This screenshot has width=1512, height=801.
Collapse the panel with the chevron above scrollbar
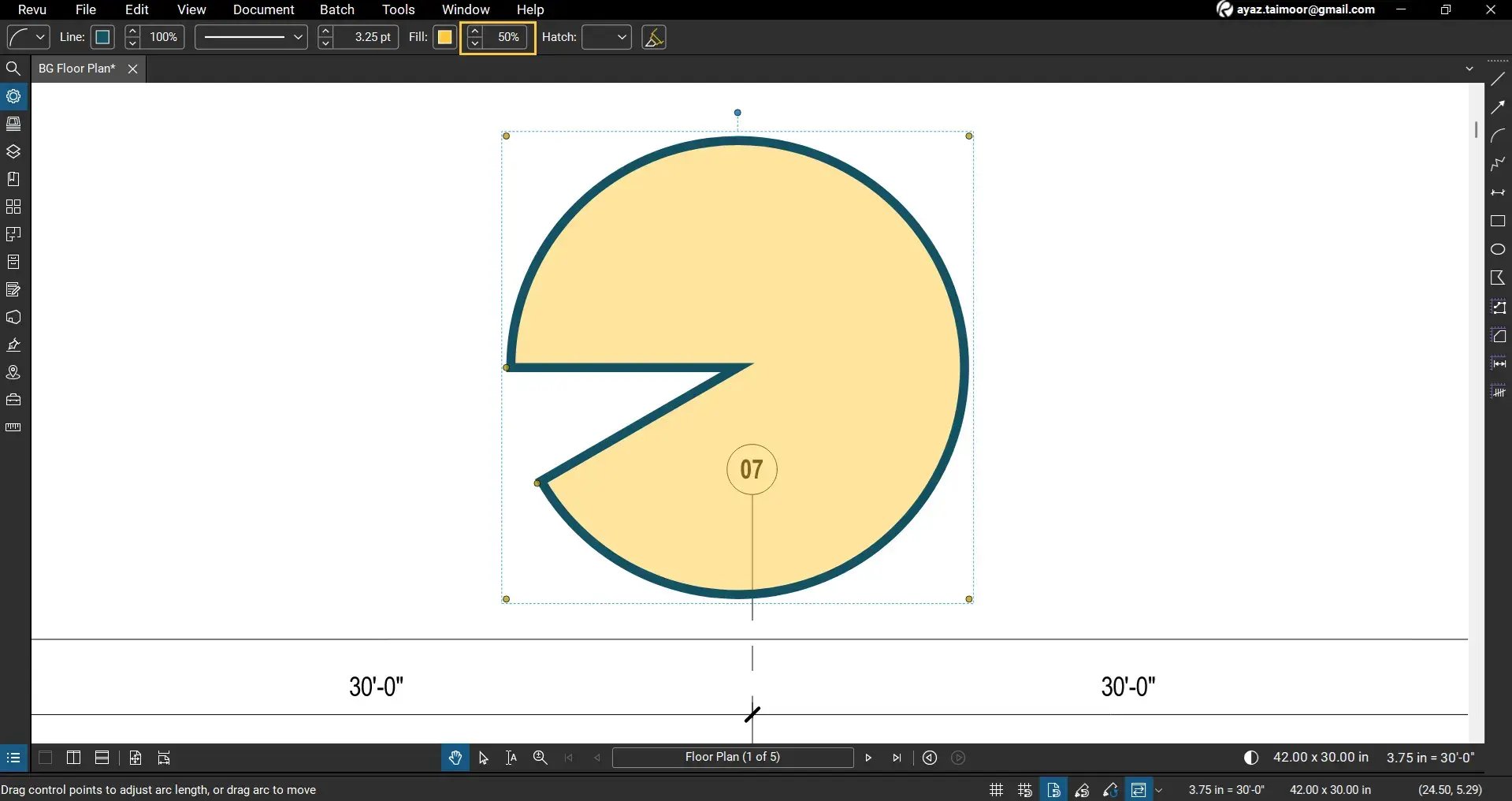(1469, 69)
